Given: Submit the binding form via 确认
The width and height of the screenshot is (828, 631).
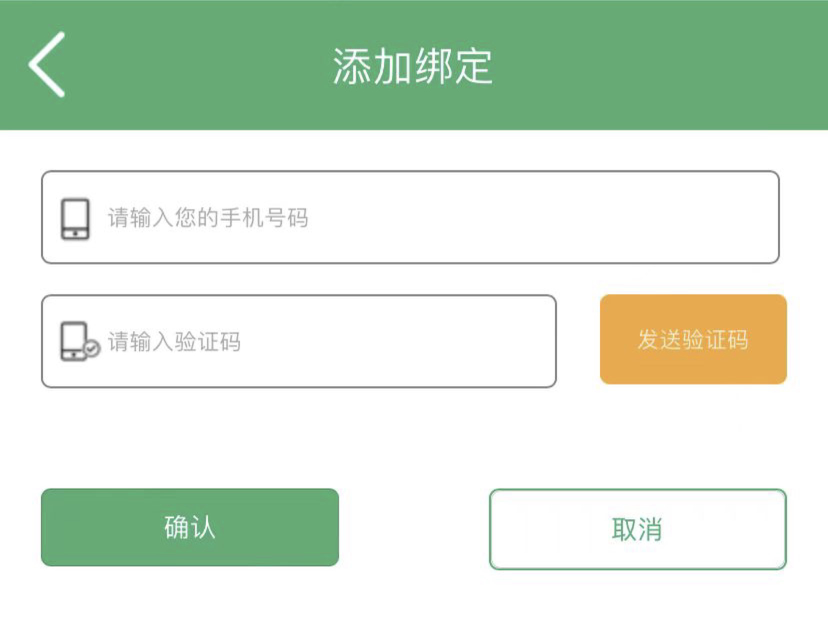Looking at the screenshot, I should click(x=190, y=527).
